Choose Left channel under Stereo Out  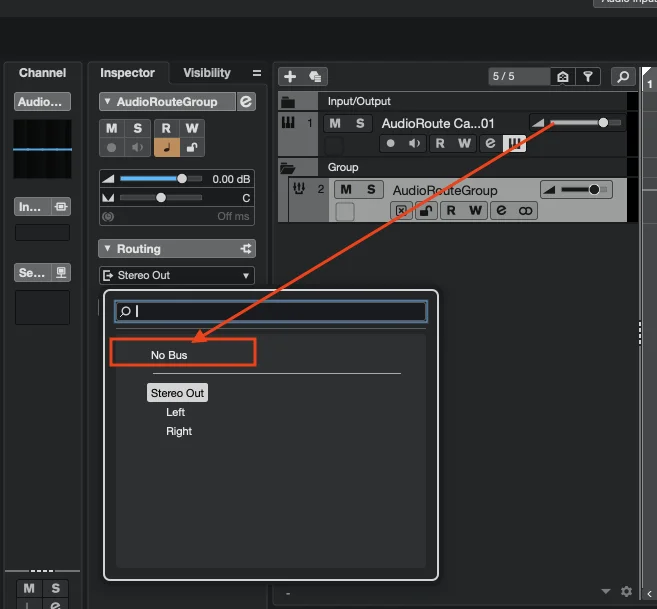[175, 412]
